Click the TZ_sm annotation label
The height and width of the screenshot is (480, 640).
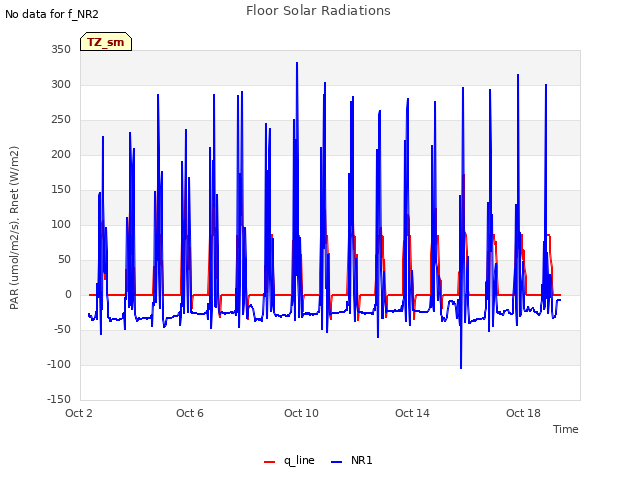pyautogui.click(x=106, y=42)
